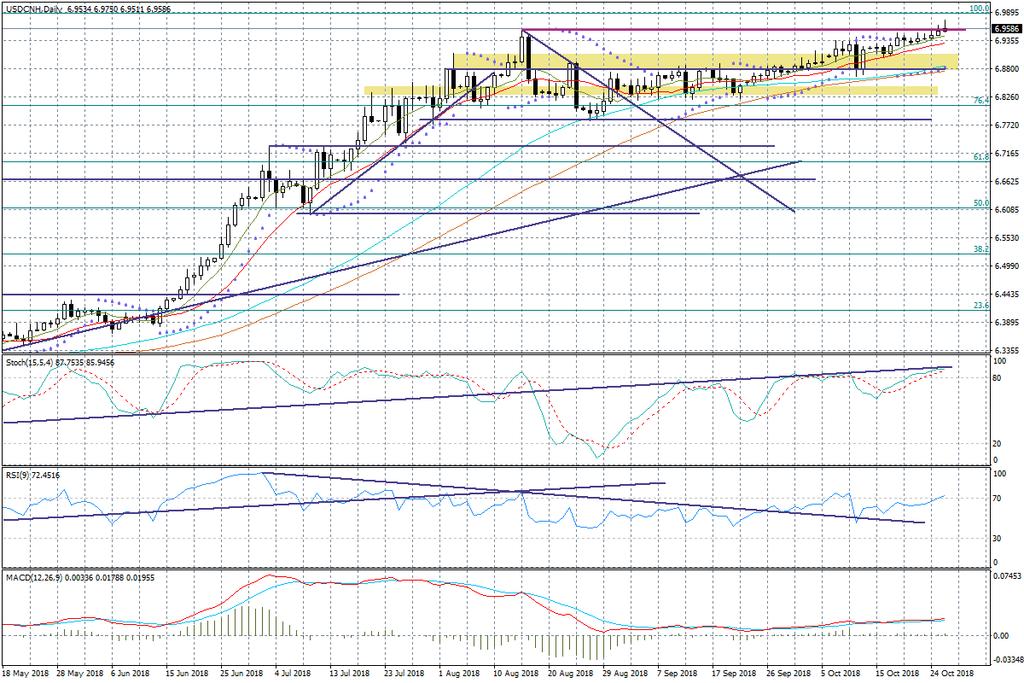The height and width of the screenshot is (683, 1024).
Task: Click the 7 Sep 2018 date label
Action: (x=678, y=673)
